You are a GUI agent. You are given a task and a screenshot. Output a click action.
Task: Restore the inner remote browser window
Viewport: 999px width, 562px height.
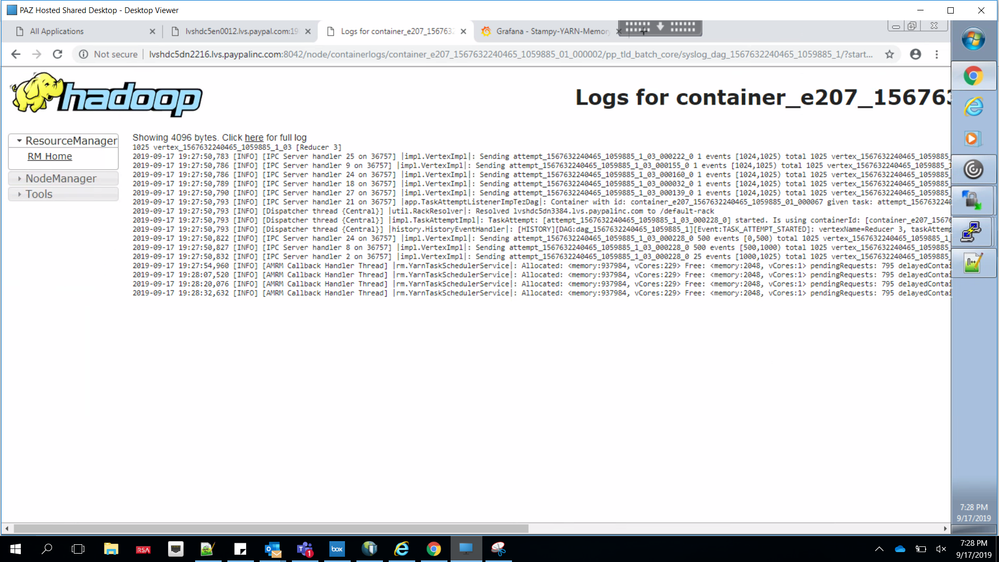pos(912,26)
